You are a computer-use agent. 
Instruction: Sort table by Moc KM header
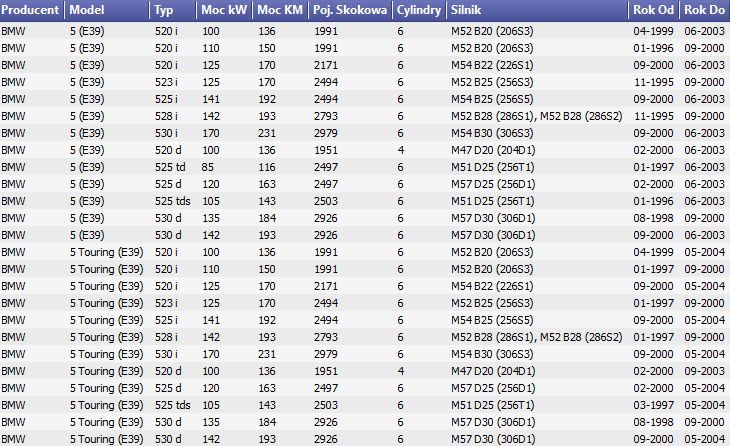(x=280, y=10)
